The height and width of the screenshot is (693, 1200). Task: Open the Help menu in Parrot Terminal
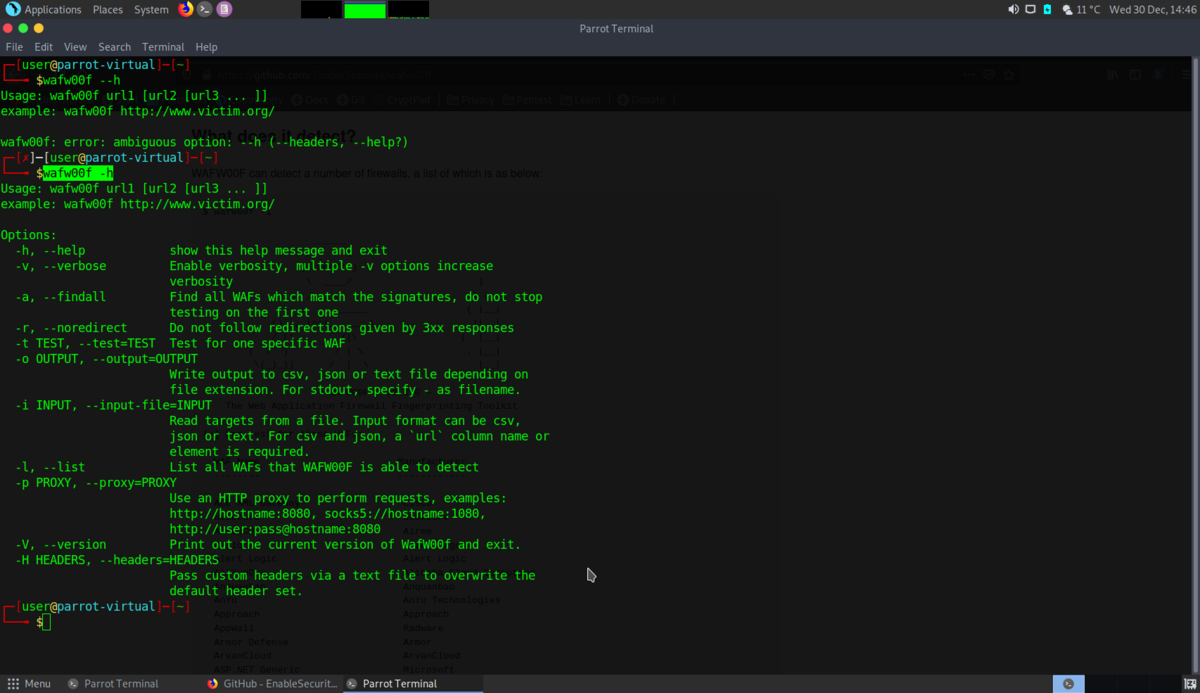coord(206,47)
